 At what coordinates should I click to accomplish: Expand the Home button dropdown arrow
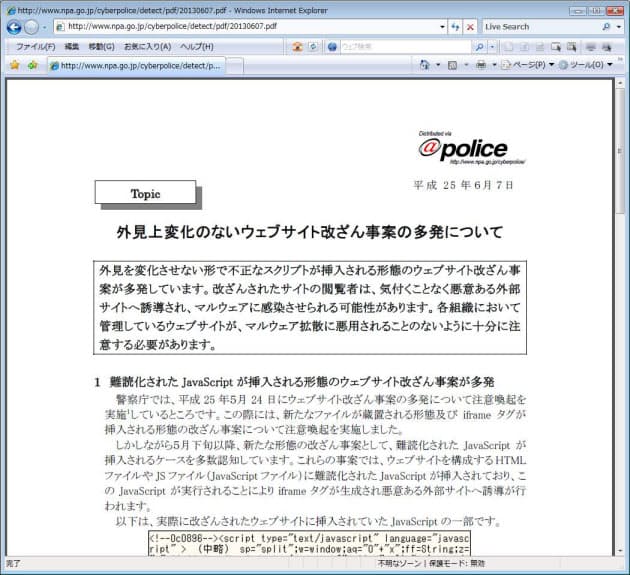438,65
